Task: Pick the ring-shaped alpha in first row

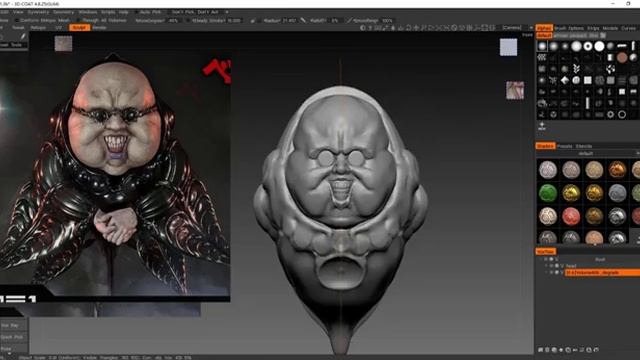Action: pyautogui.click(x=588, y=46)
